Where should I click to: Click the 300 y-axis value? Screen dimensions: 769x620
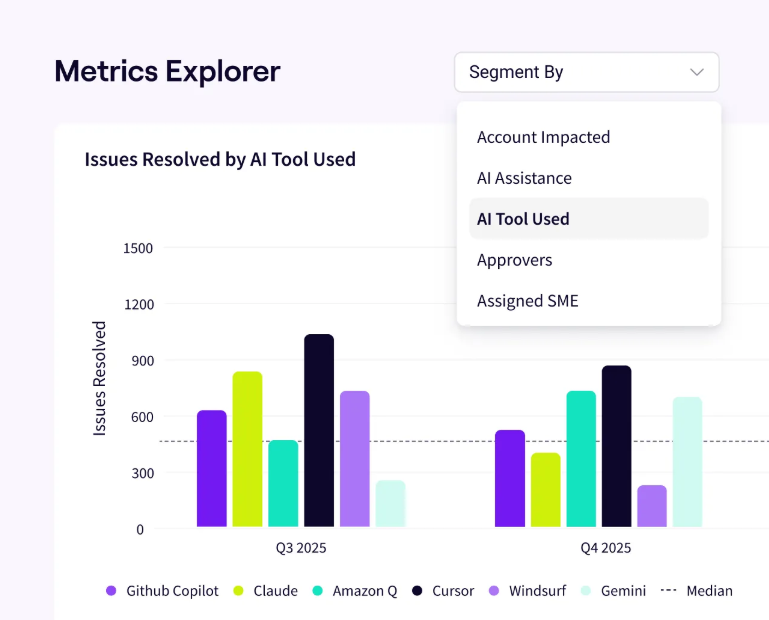point(143,473)
